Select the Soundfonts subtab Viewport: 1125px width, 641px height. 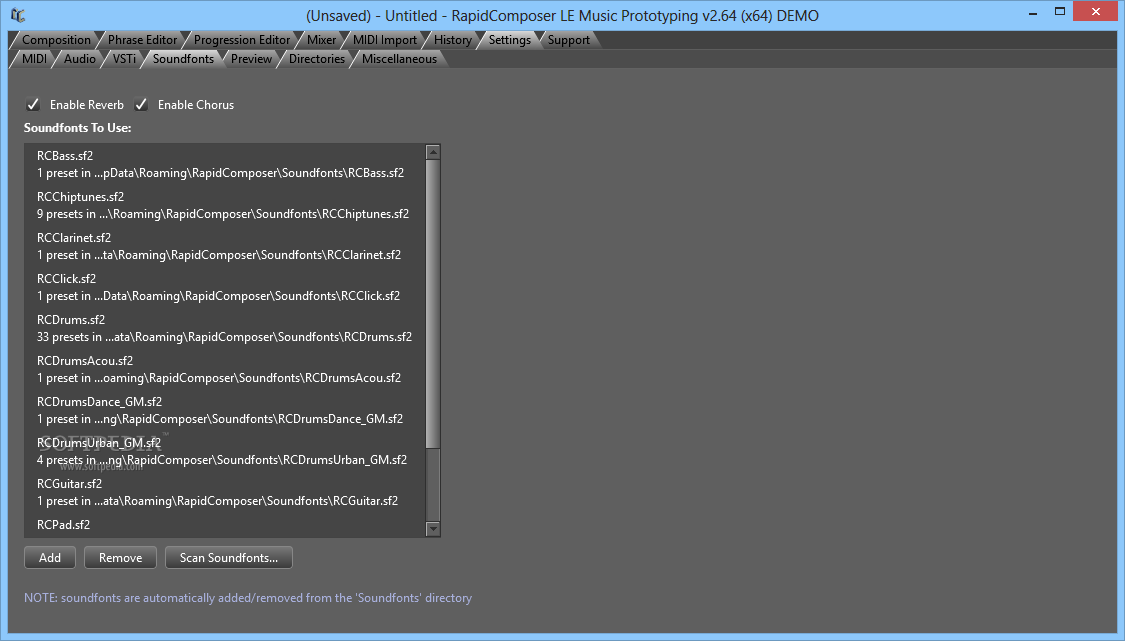(183, 59)
